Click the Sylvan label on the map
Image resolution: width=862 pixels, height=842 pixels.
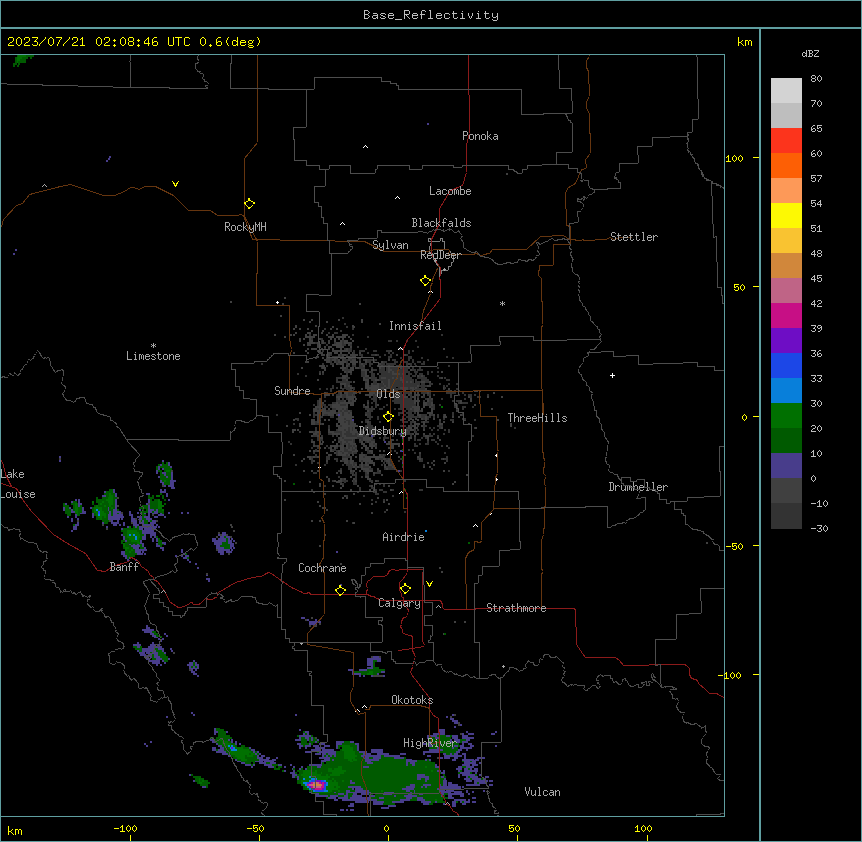[x=390, y=245]
